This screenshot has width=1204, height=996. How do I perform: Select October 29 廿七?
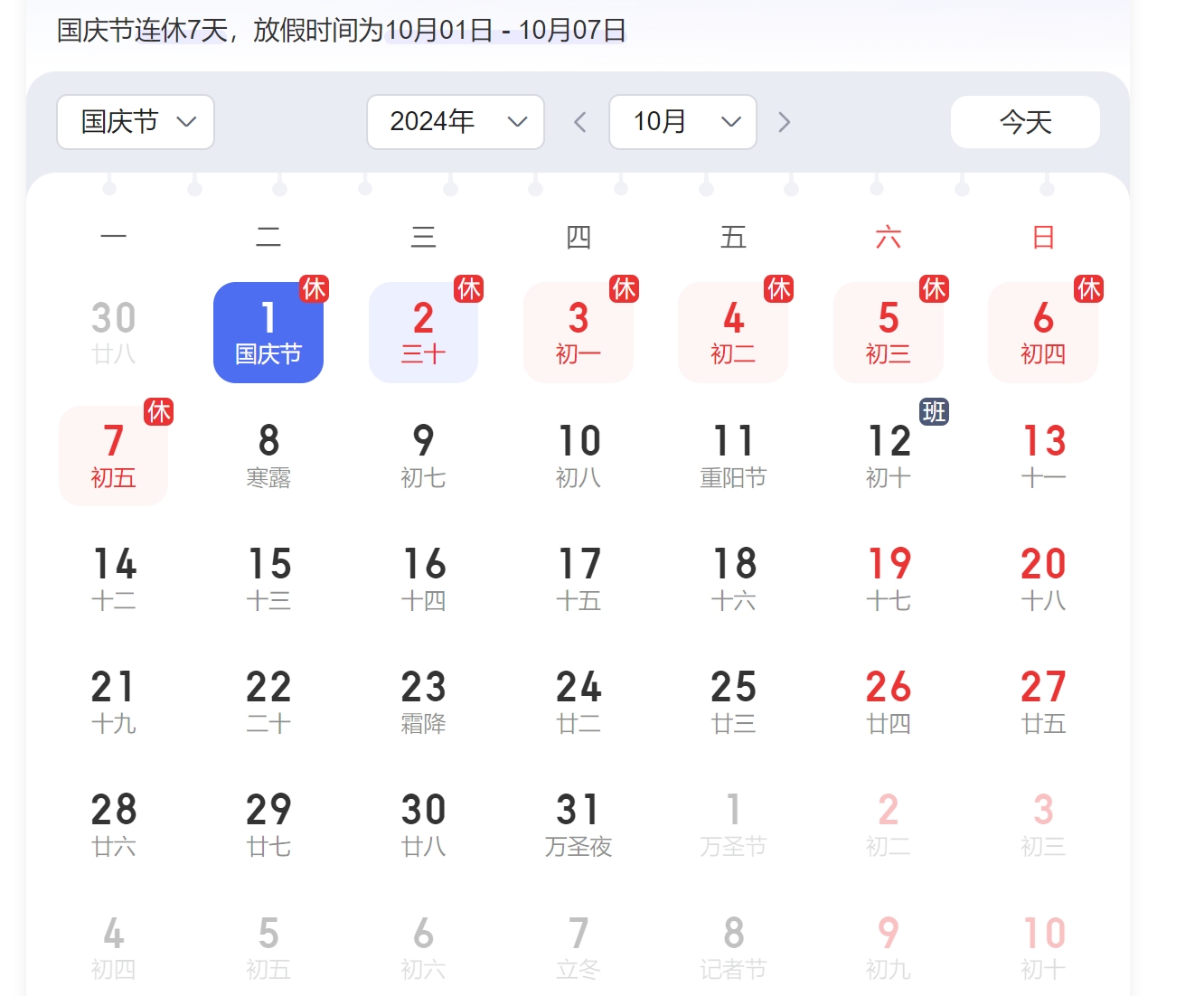[x=268, y=824]
